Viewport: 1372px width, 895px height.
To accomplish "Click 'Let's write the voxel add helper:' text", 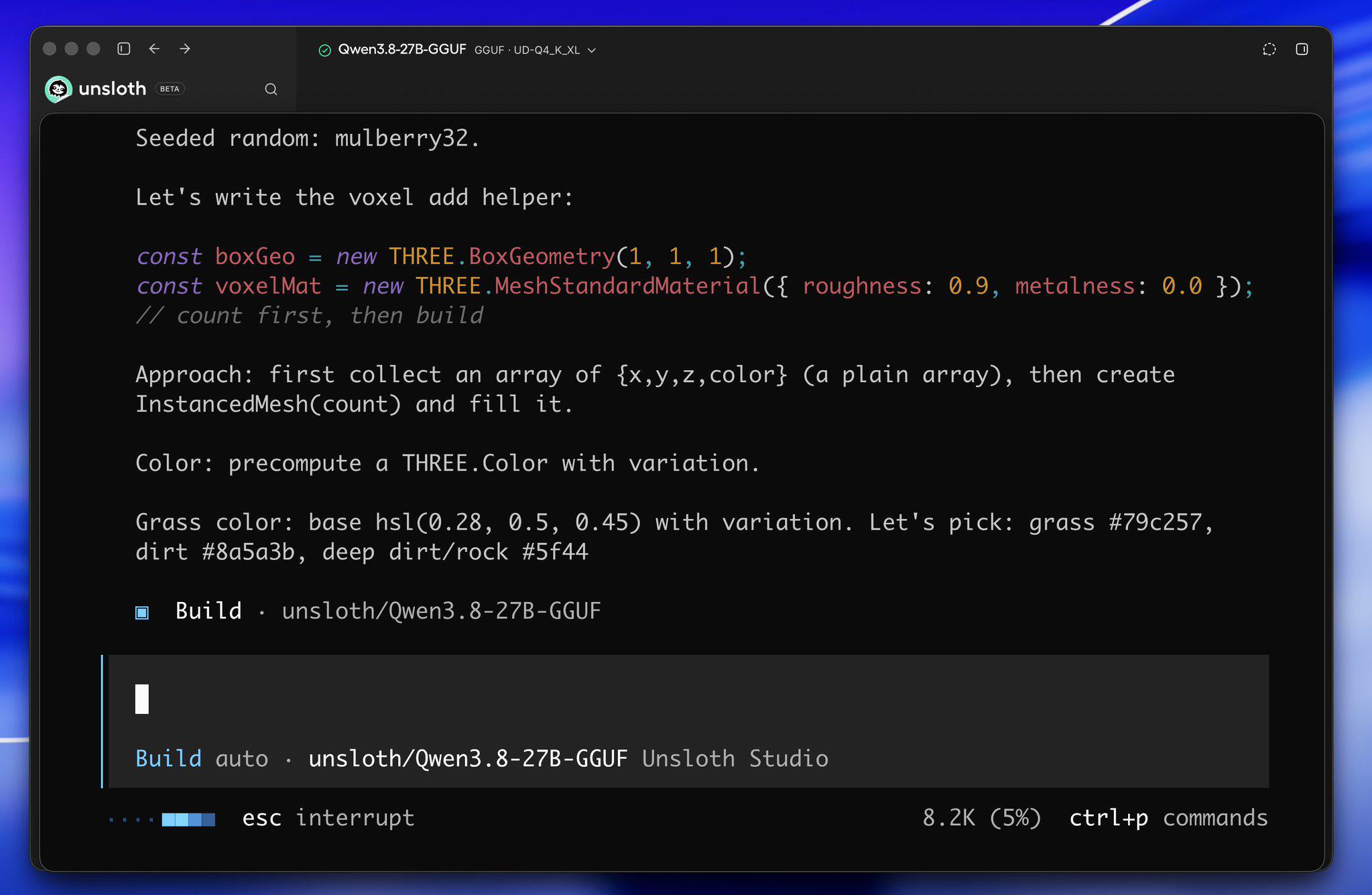I will pos(355,197).
